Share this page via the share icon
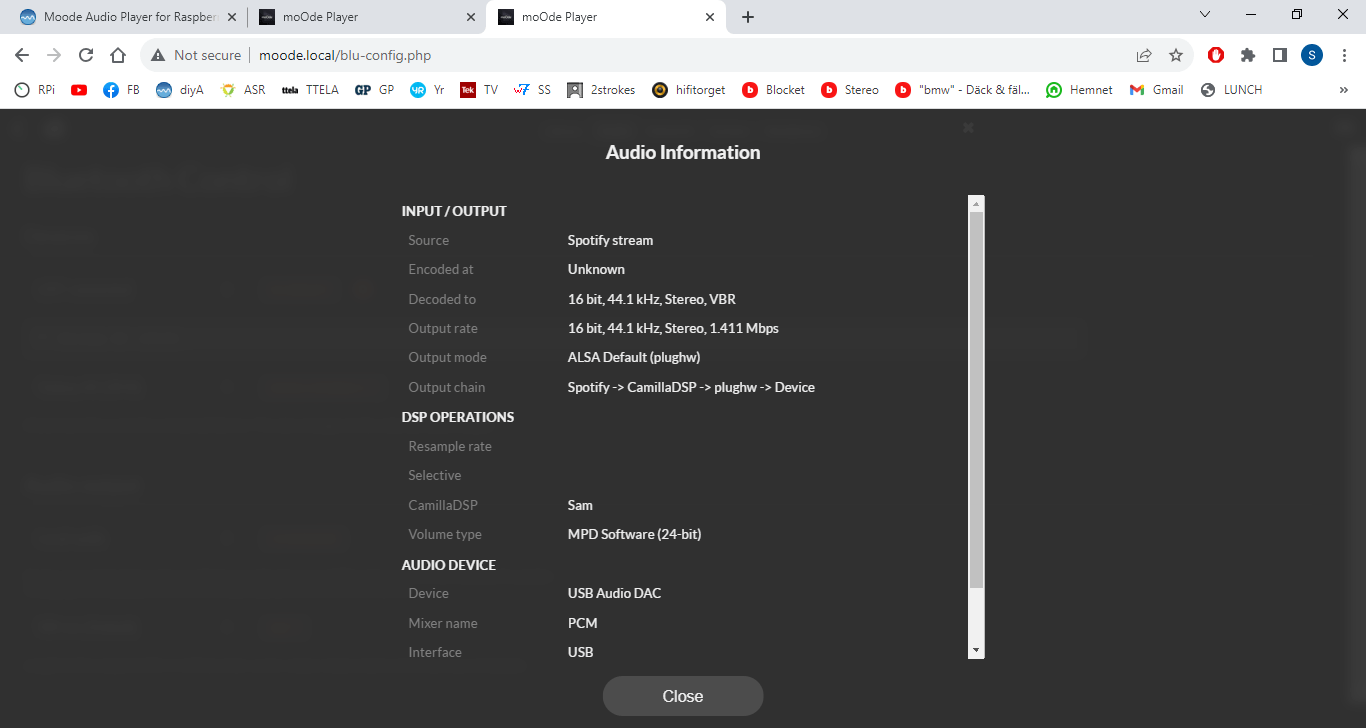The image size is (1366, 728). tap(1144, 55)
